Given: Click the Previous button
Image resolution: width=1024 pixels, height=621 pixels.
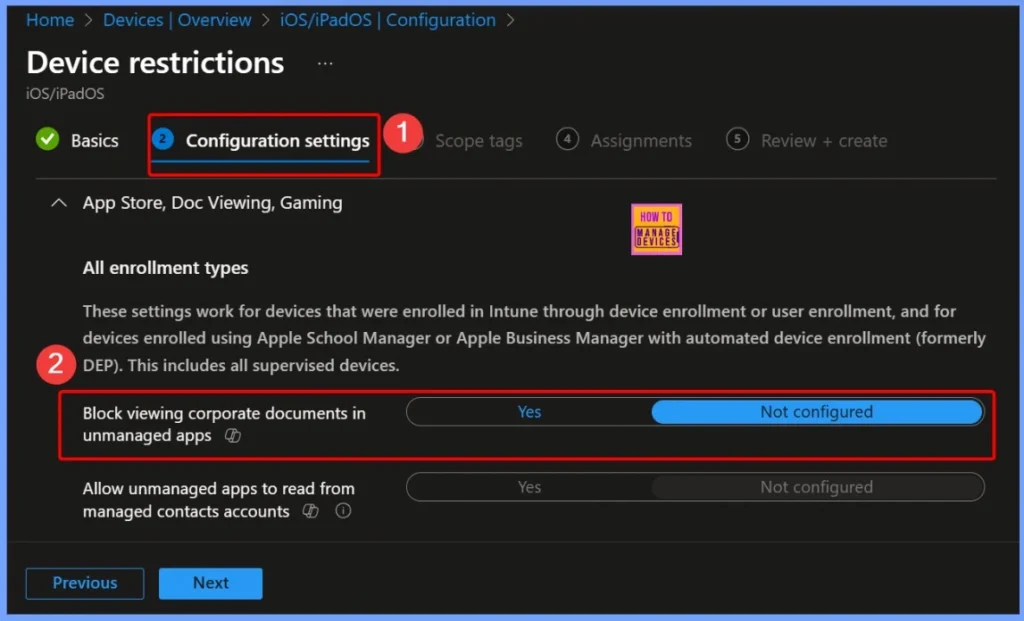Looking at the screenshot, I should pos(84,583).
